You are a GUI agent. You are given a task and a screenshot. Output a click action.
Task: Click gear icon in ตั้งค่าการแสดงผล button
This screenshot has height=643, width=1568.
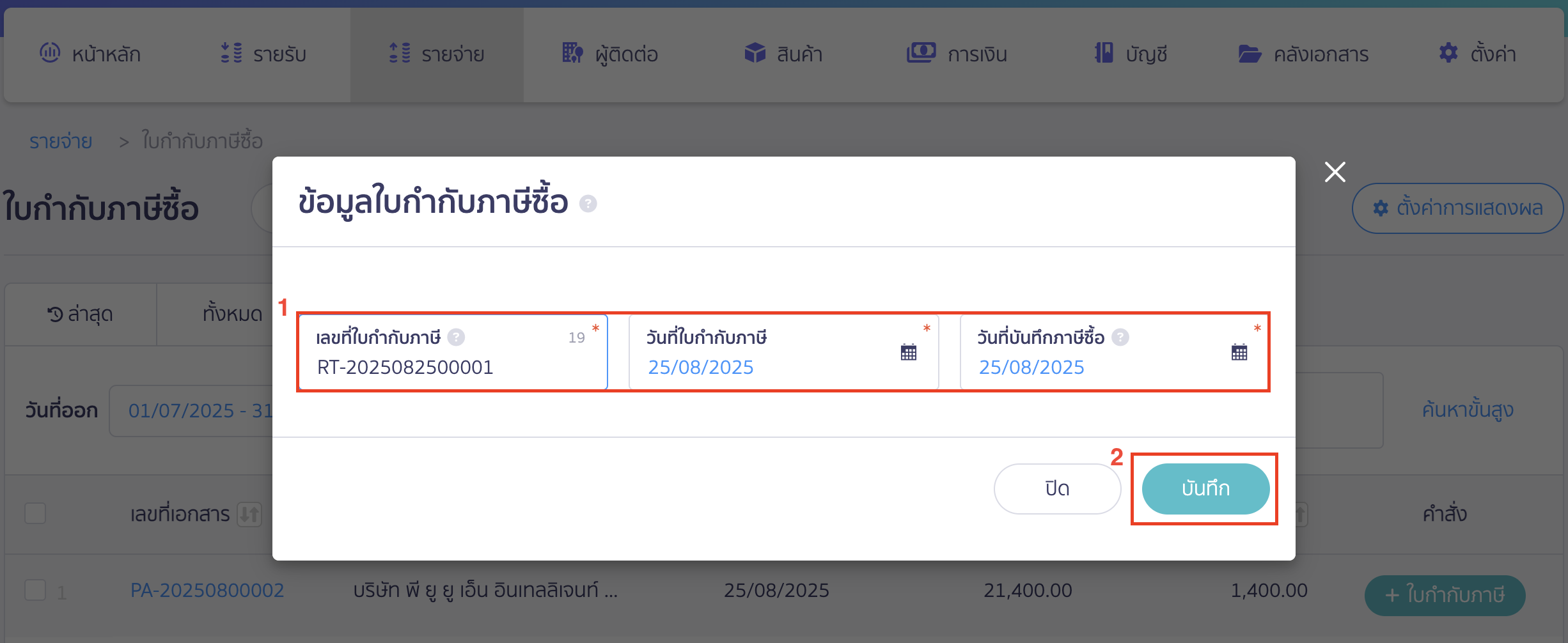coord(1381,208)
